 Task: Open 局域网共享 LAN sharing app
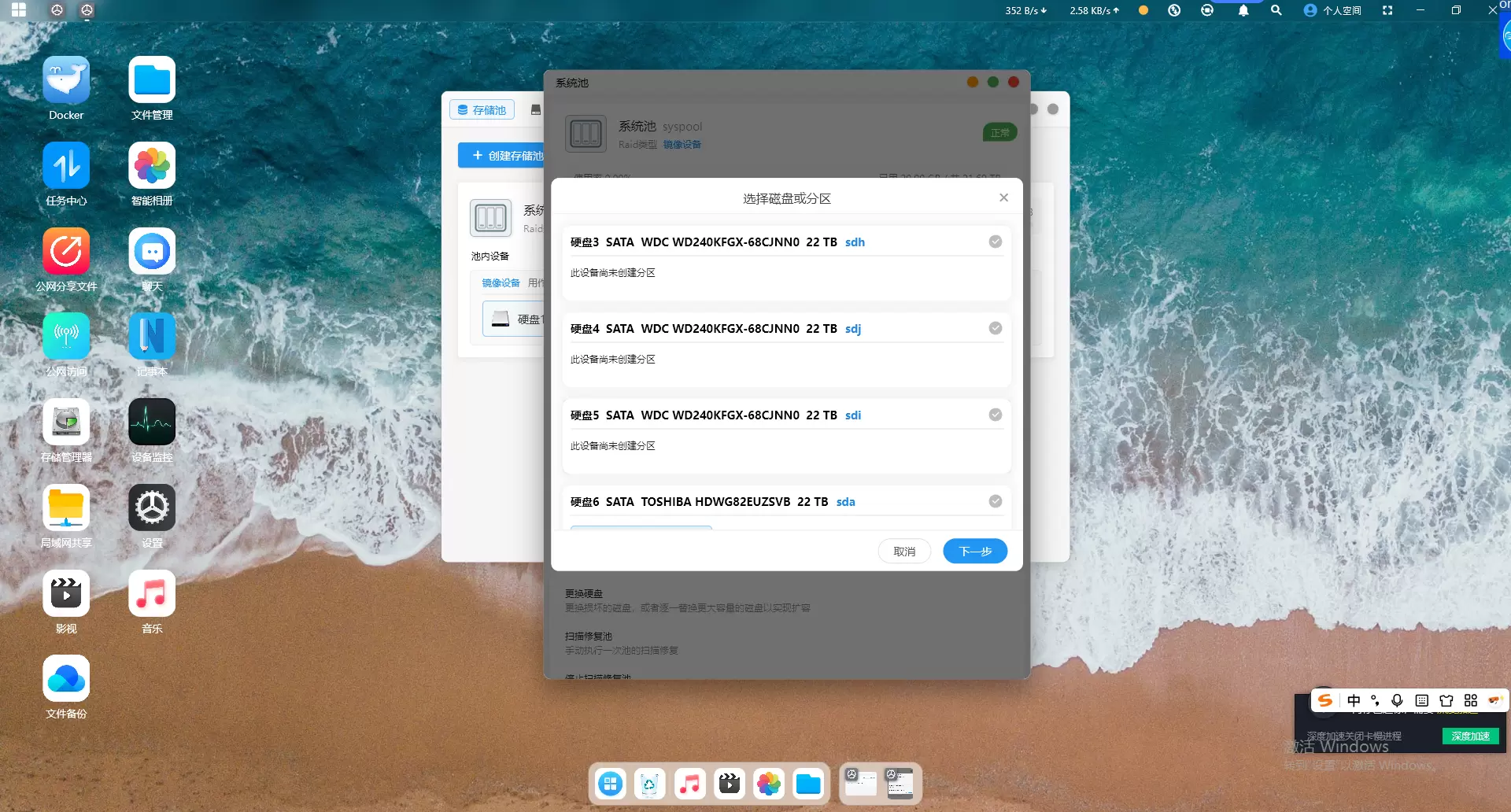tap(66, 508)
